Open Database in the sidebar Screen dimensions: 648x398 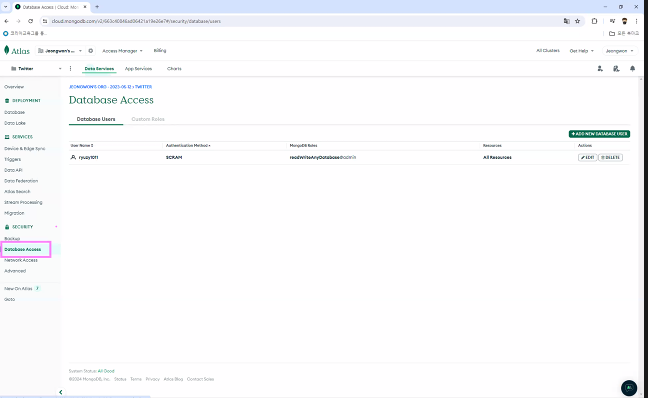click(x=14, y=112)
